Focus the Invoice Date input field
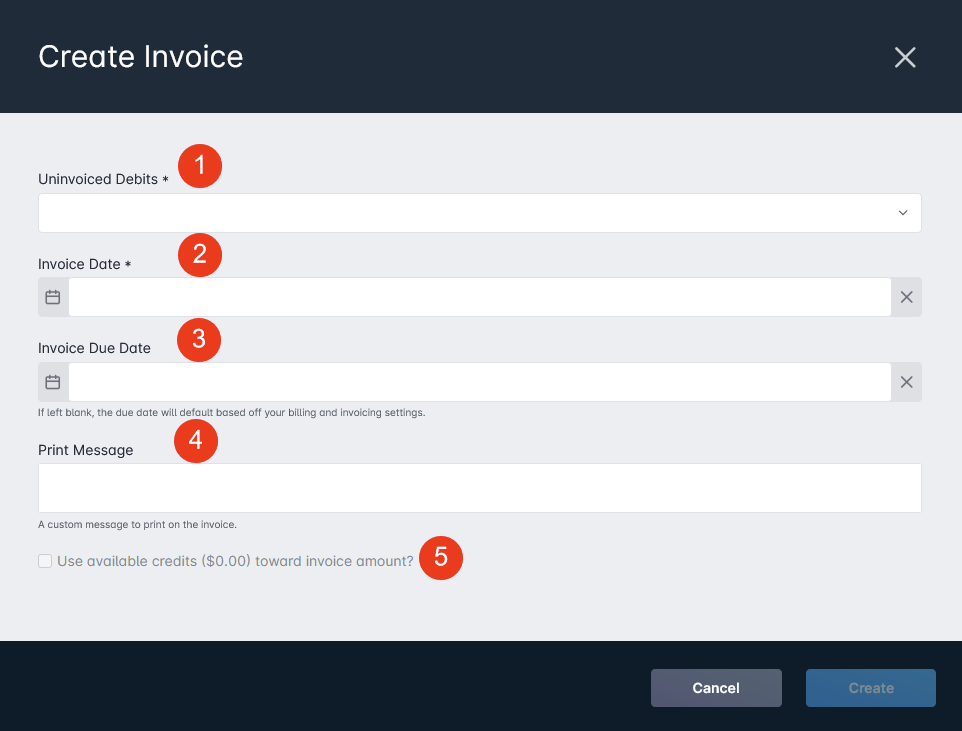Viewport: 962px width, 731px height. point(480,297)
